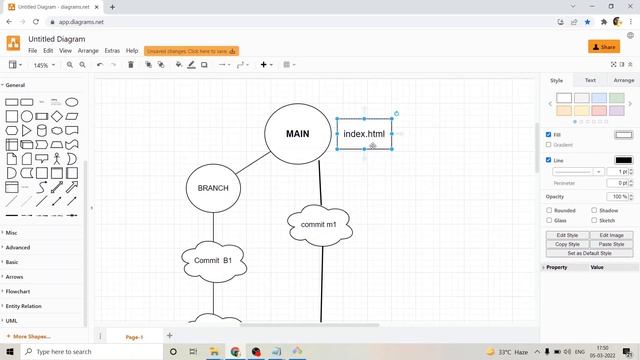Click the zoom in magnifier icon
Image resolution: width=640 pixels, height=360 pixels.
click(70, 64)
